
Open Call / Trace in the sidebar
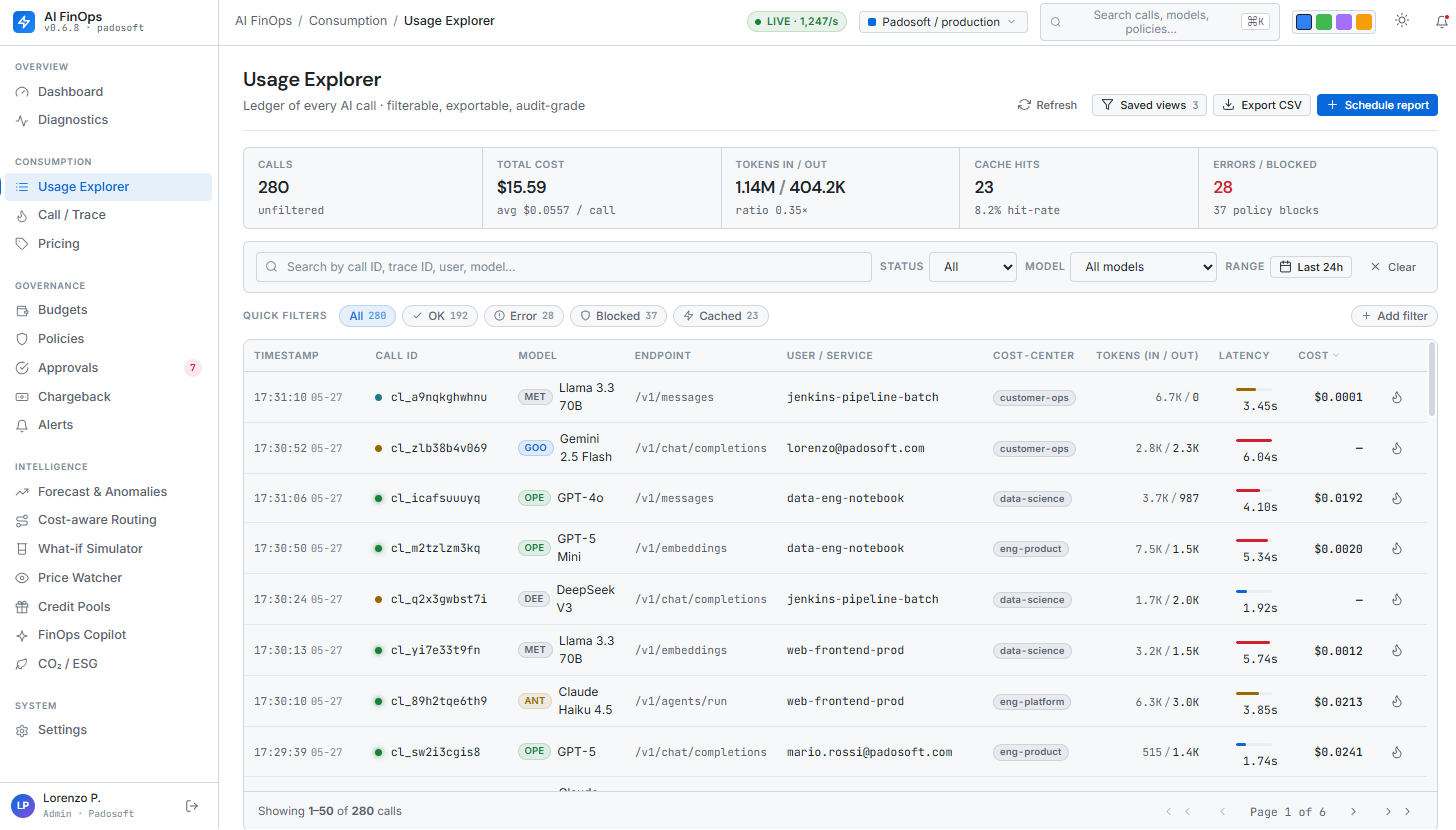click(x=108, y=215)
